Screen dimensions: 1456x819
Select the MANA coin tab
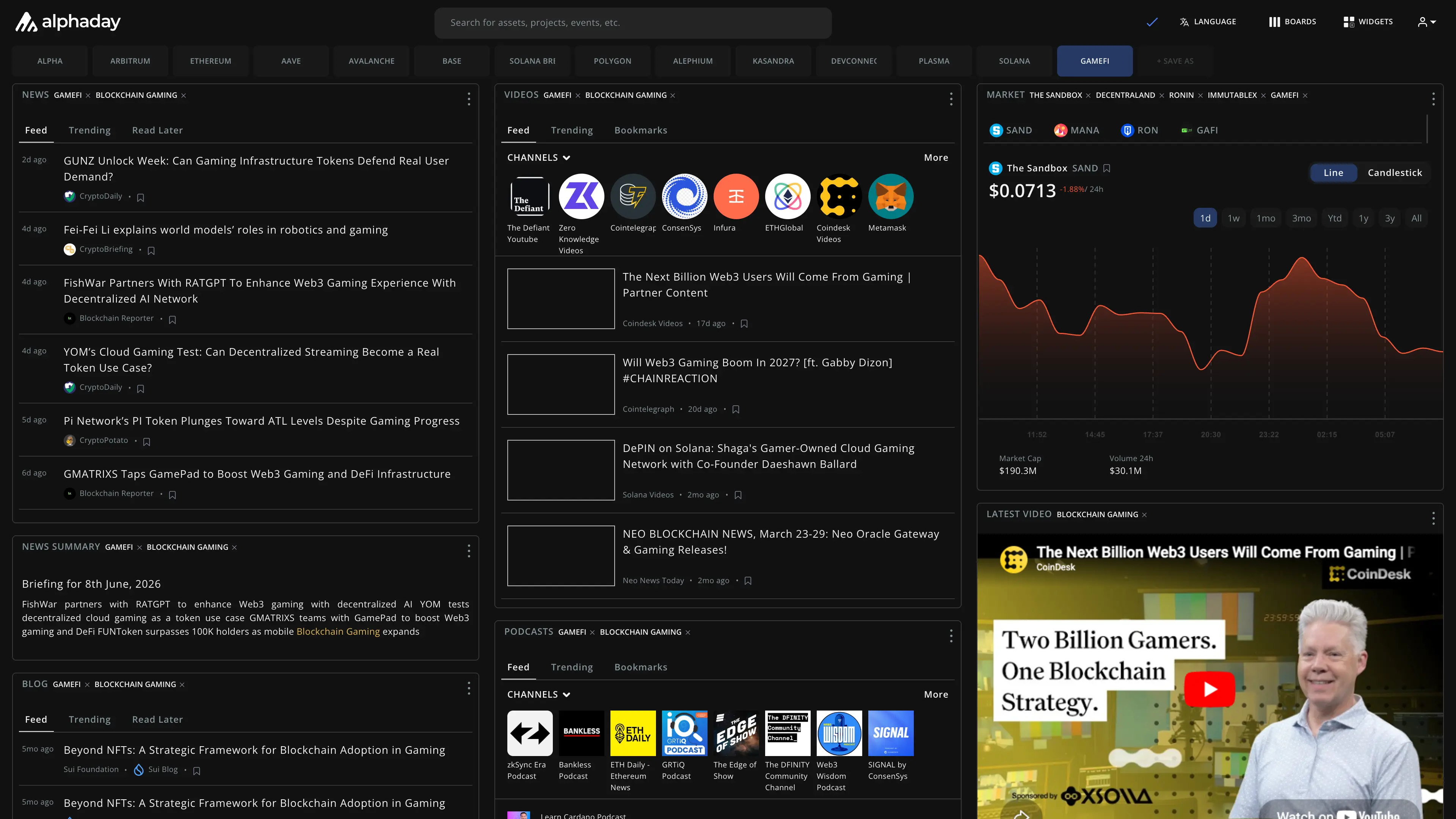pos(1076,130)
